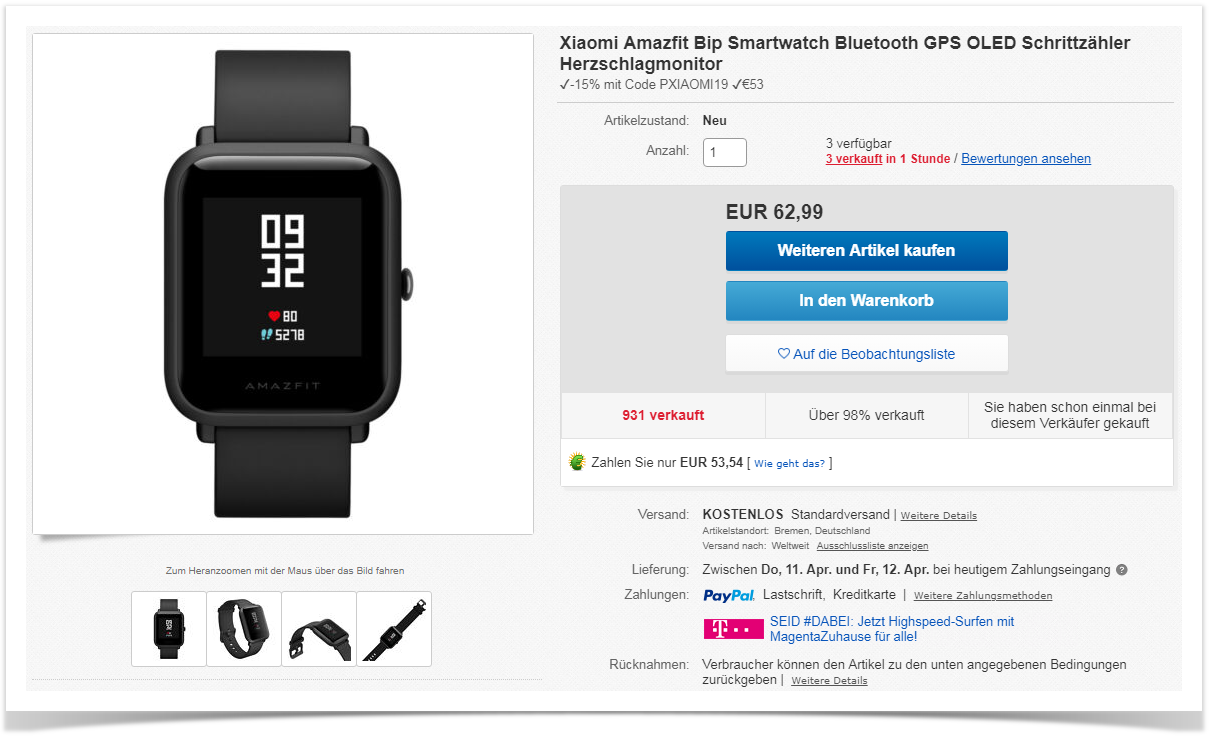Image resolution: width=1216 pixels, height=740 pixels.
Task: Select the fourth flat-strap watch thumbnail
Action: click(394, 629)
